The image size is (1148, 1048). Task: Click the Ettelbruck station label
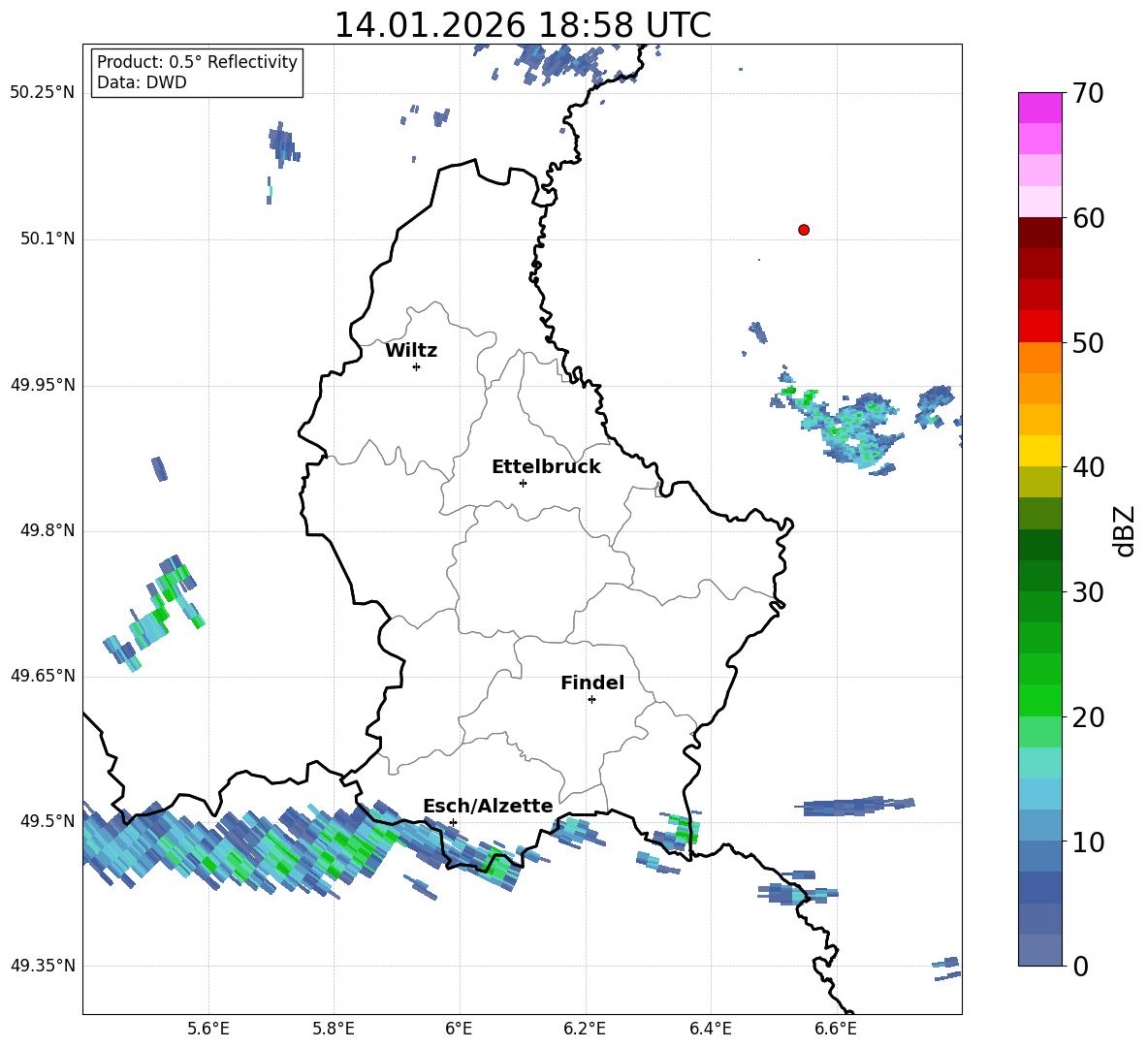coord(546,467)
